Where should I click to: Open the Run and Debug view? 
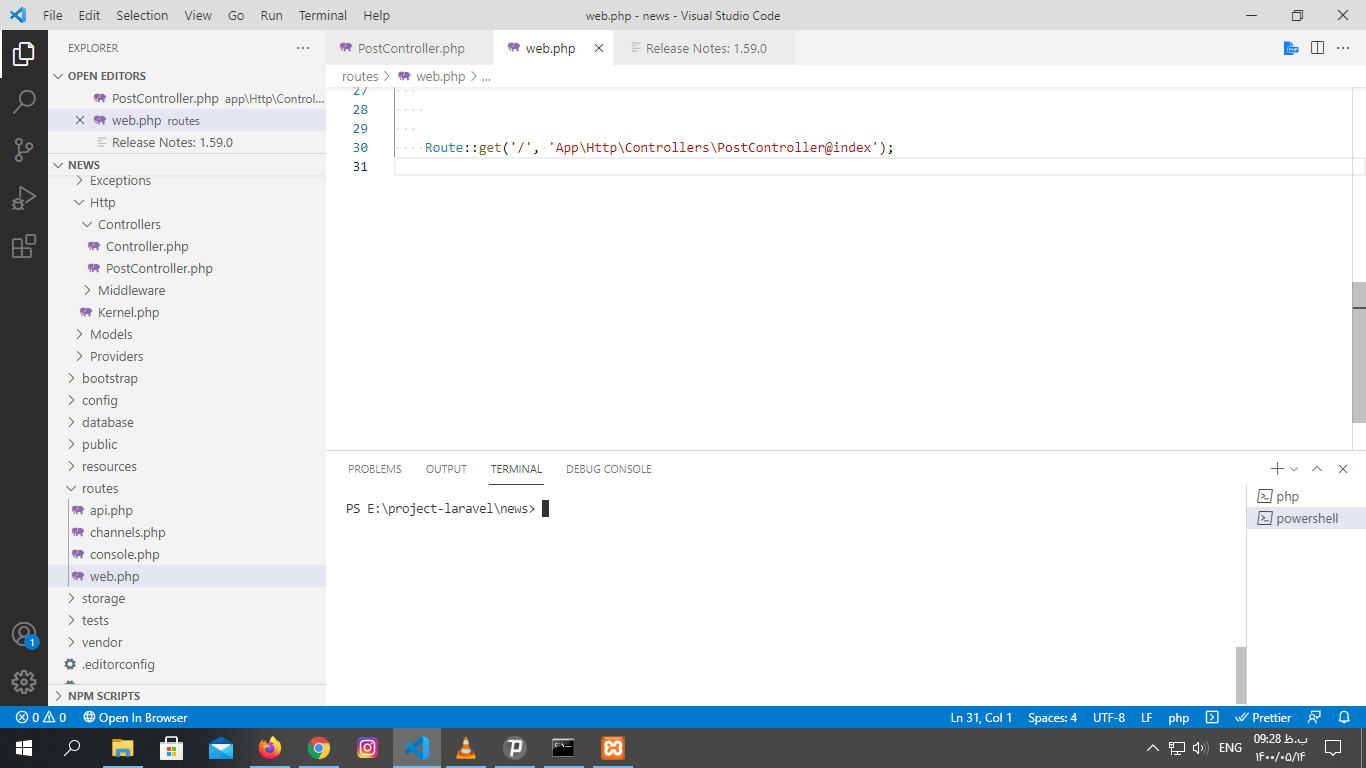[x=24, y=198]
